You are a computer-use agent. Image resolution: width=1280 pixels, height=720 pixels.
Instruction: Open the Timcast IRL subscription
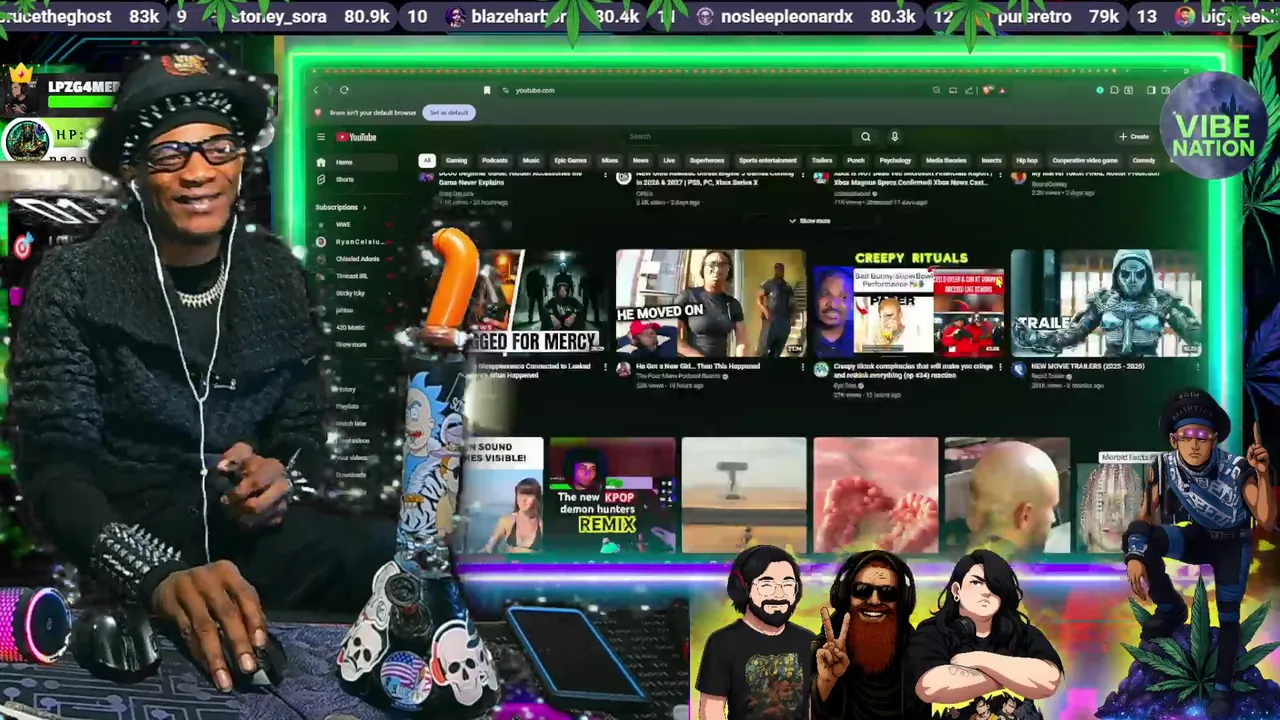click(352, 276)
